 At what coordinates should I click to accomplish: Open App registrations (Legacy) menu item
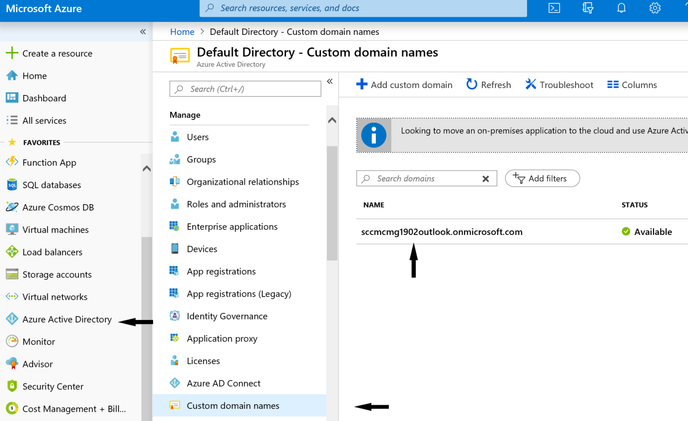(240, 293)
